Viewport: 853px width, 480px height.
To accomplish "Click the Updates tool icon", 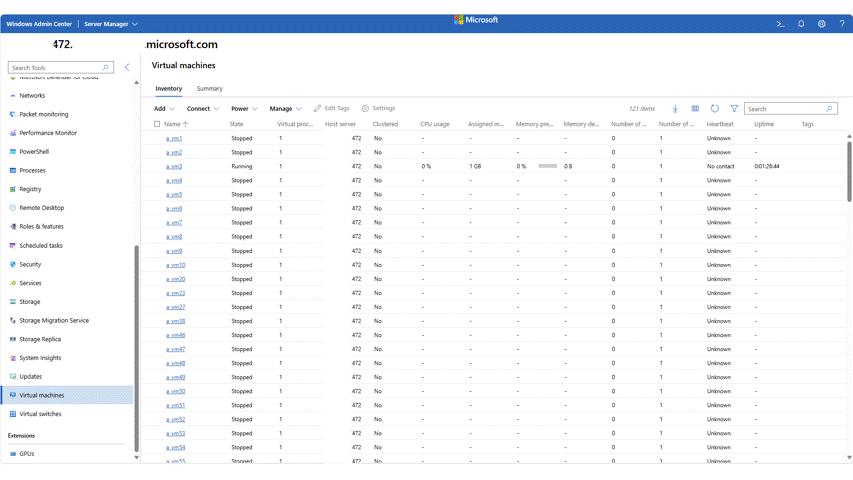I will point(13,377).
